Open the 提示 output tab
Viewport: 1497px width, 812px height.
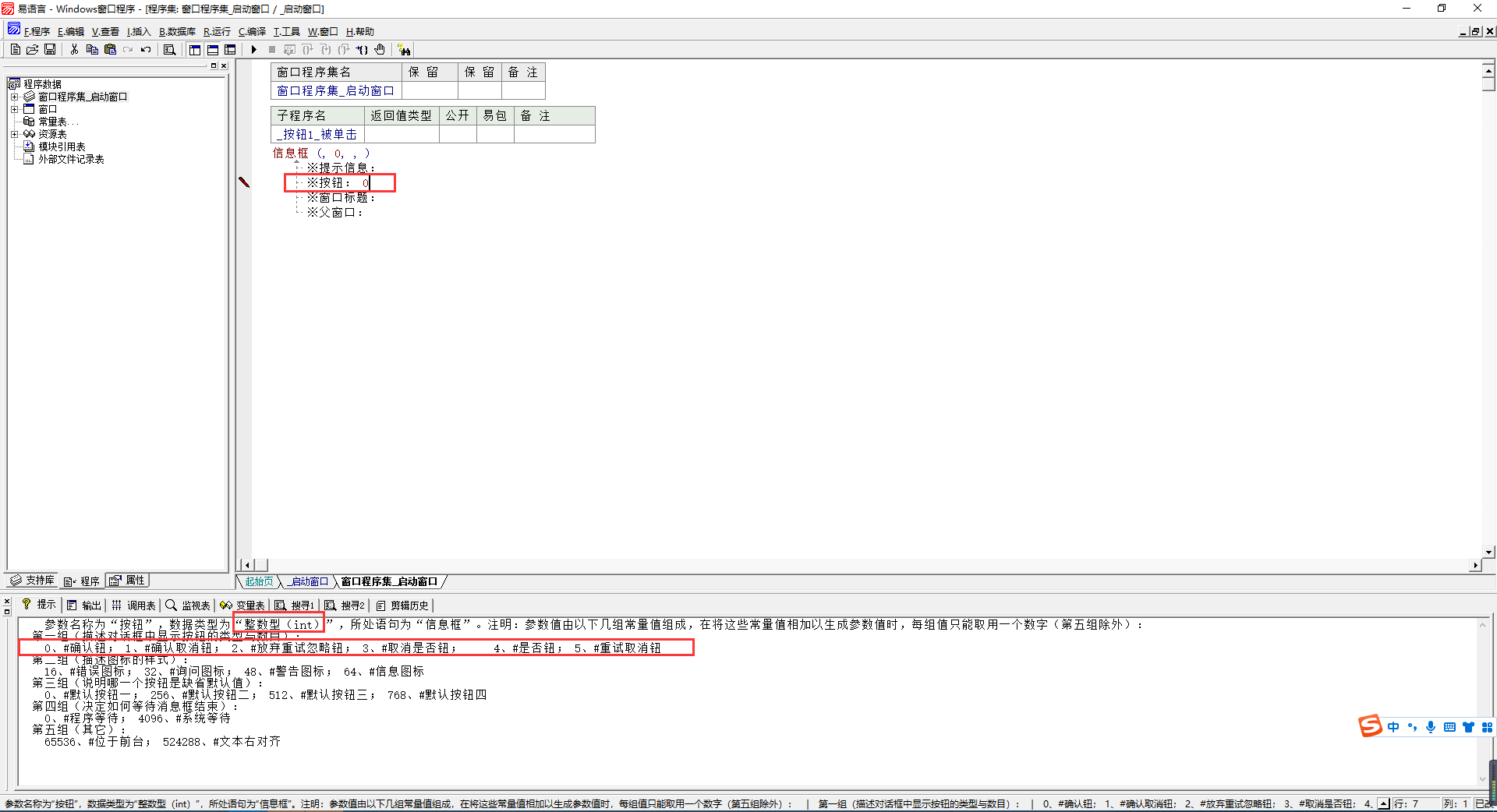pos(39,605)
